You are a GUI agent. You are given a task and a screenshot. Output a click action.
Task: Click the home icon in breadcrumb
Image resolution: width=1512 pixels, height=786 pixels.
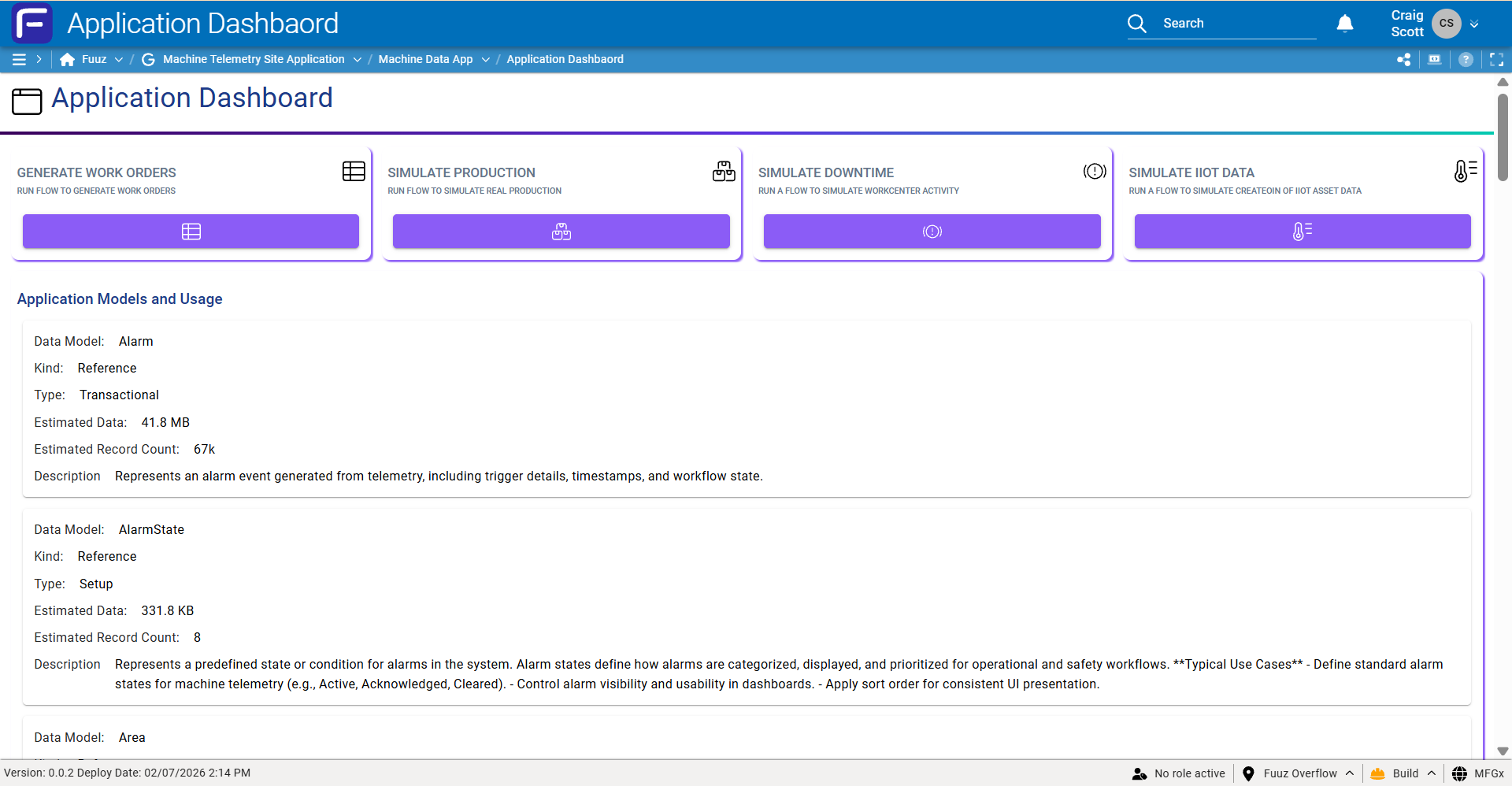coord(67,59)
